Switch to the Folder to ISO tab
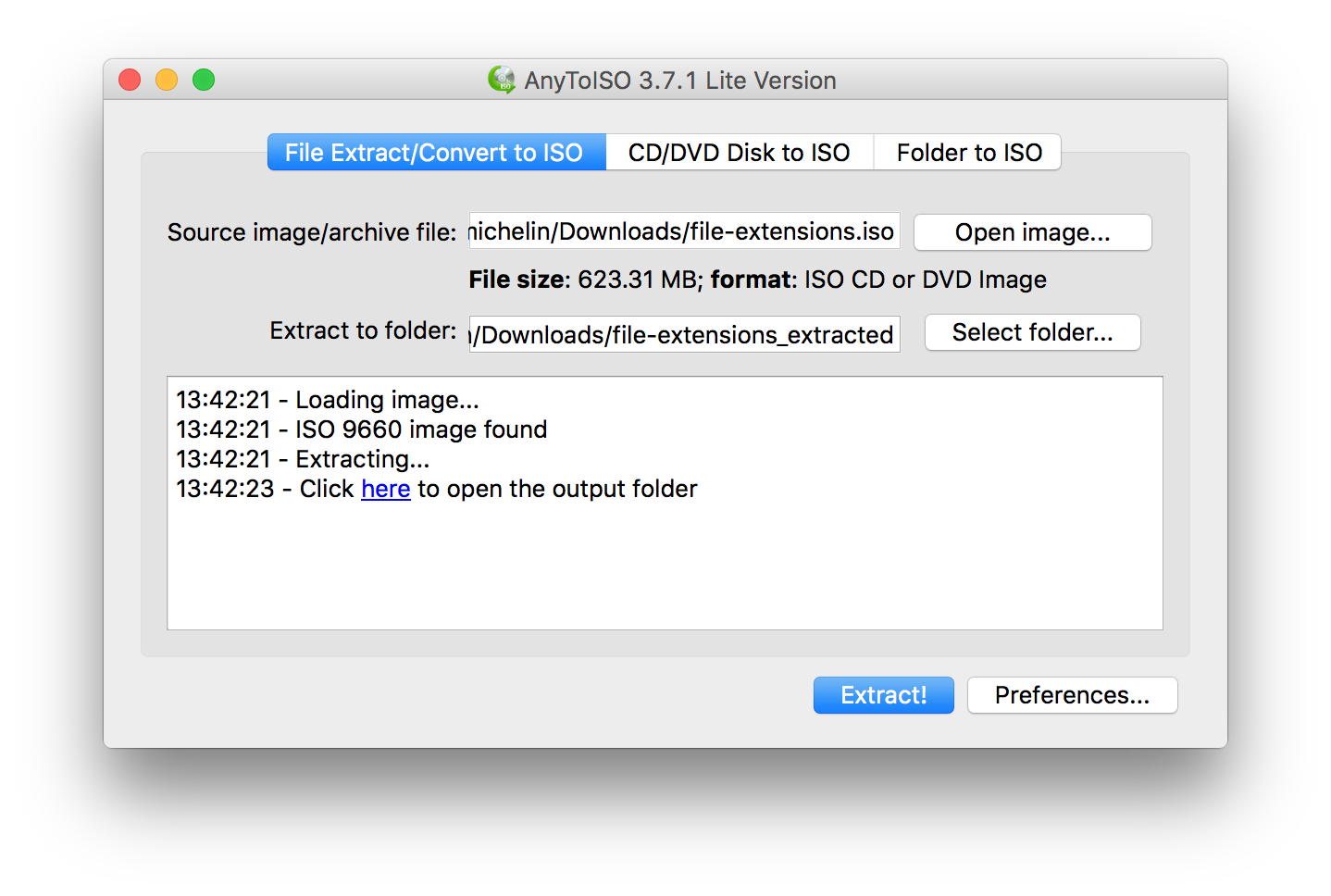Viewport: 1331px width, 896px height. (x=966, y=152)
